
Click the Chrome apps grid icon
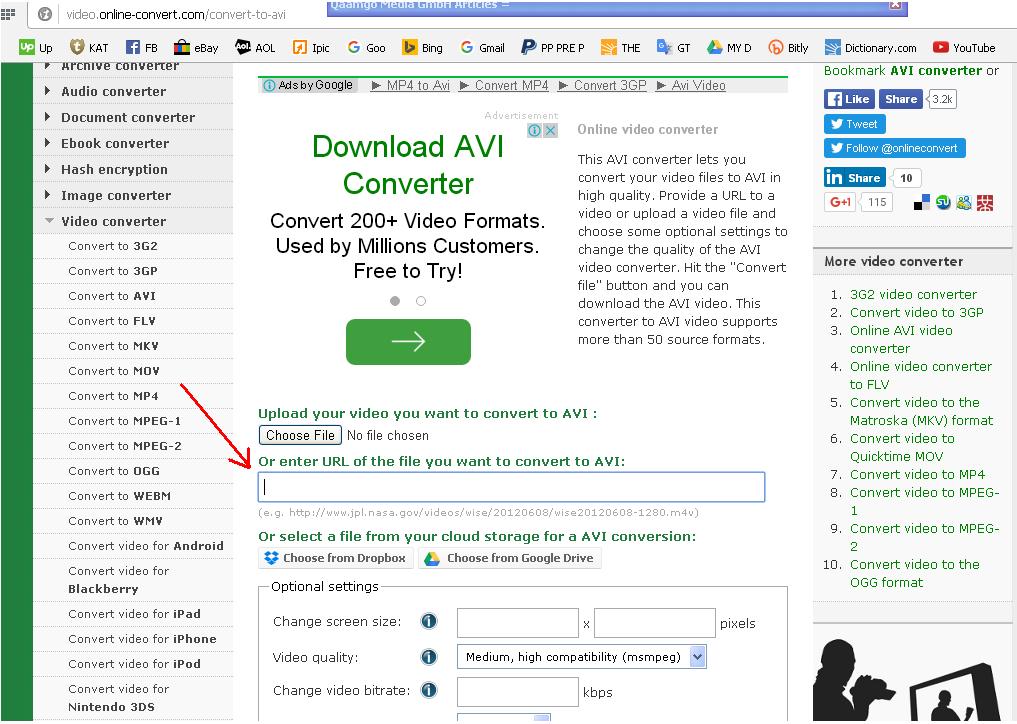coord(8,14)
